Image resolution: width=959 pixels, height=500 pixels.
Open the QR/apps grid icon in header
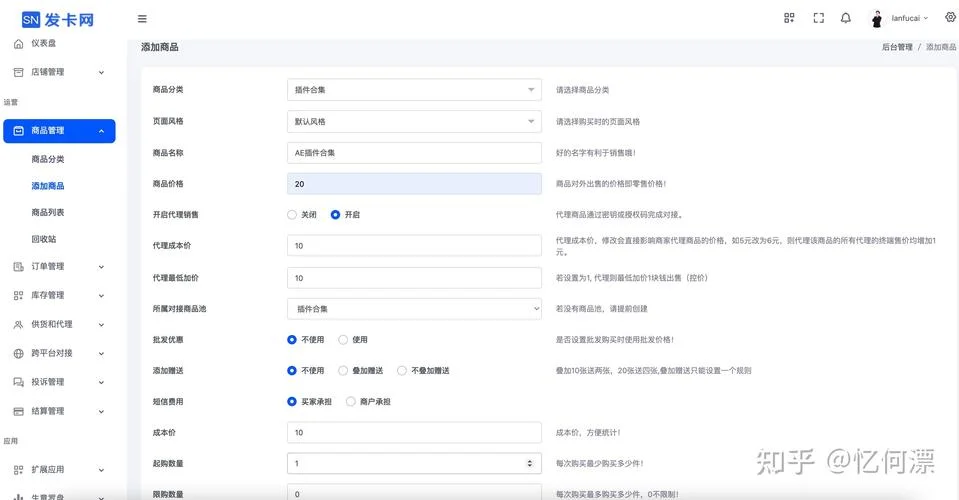click(x=789, y=18)
